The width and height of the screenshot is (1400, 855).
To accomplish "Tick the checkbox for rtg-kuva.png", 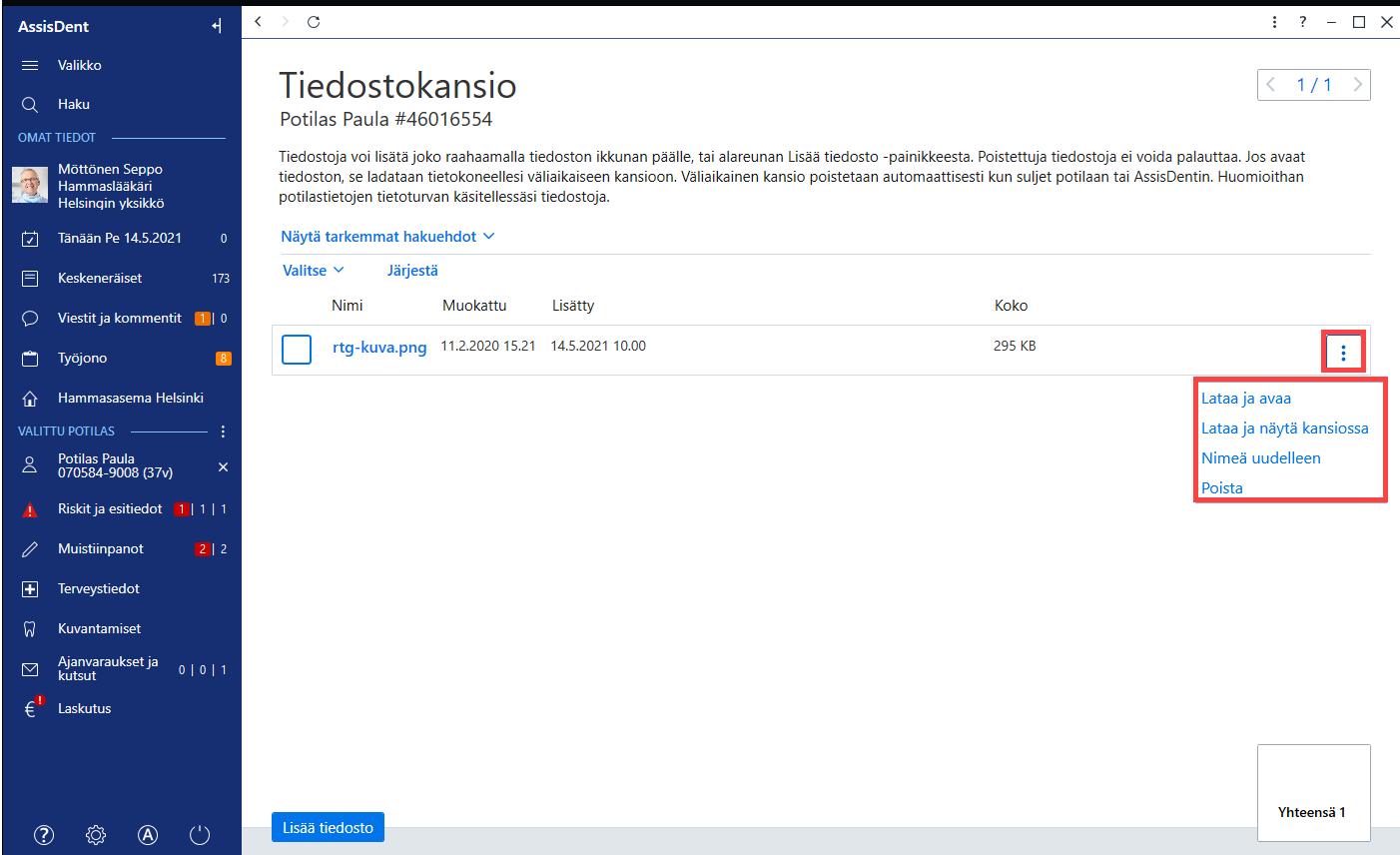I will [297, 350].
